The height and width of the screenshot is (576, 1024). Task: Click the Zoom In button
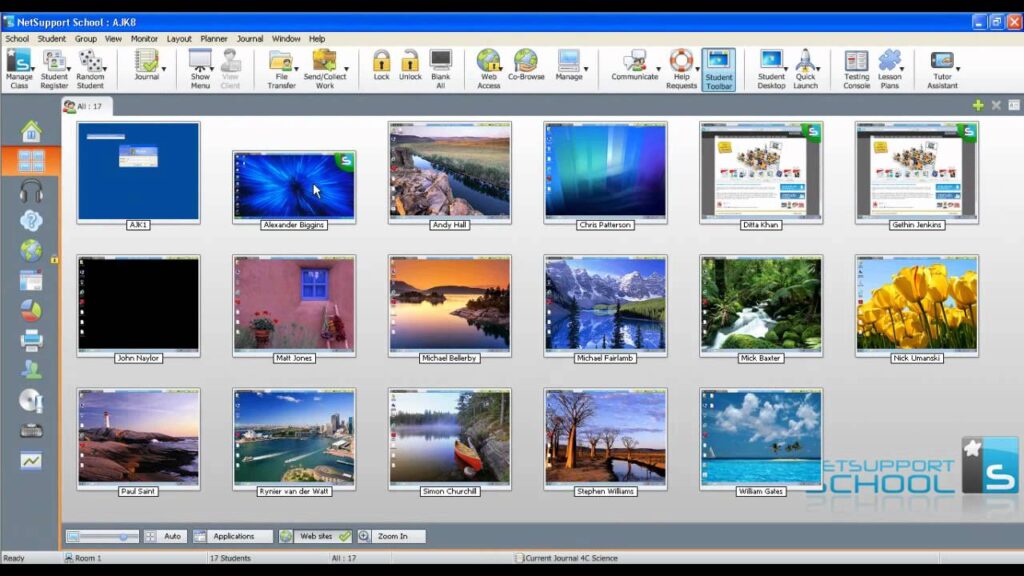coord(390,536)
